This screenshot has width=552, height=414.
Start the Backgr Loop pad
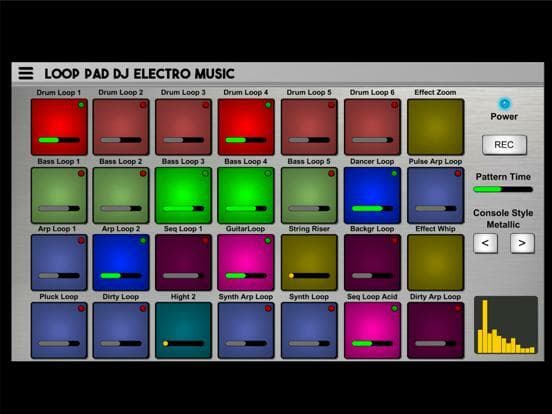(x=372, y=263)
